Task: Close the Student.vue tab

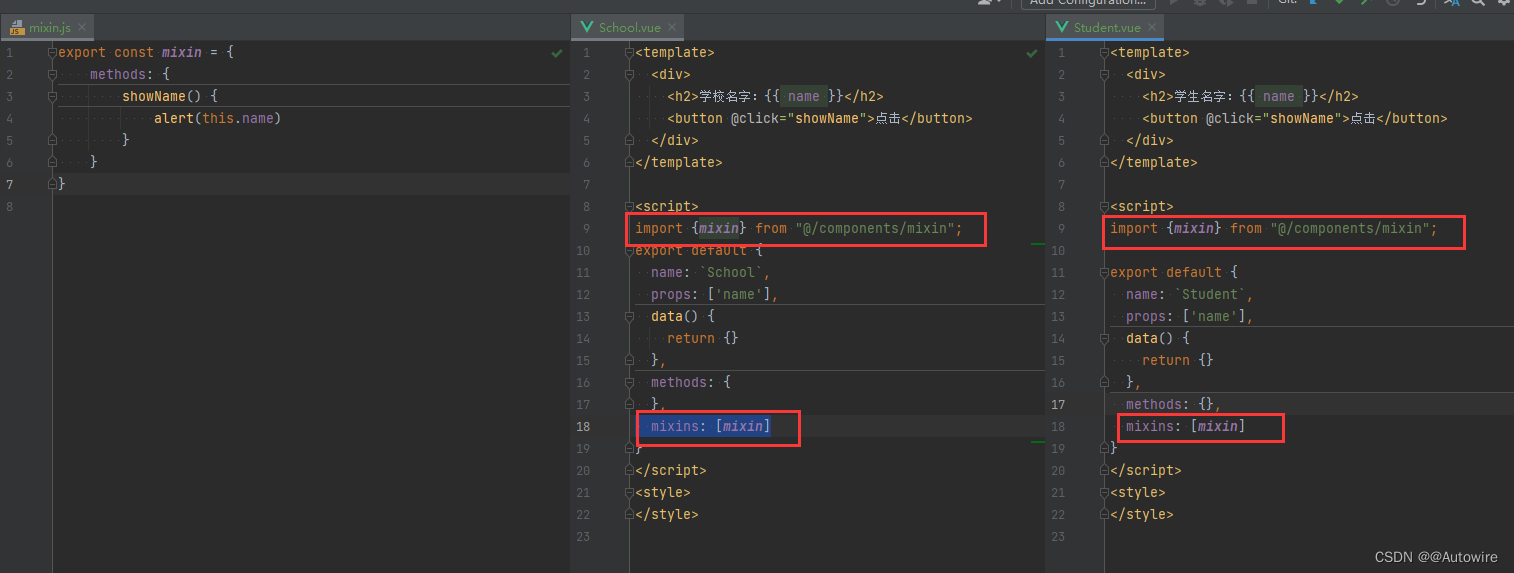Action: (1151, 28)
